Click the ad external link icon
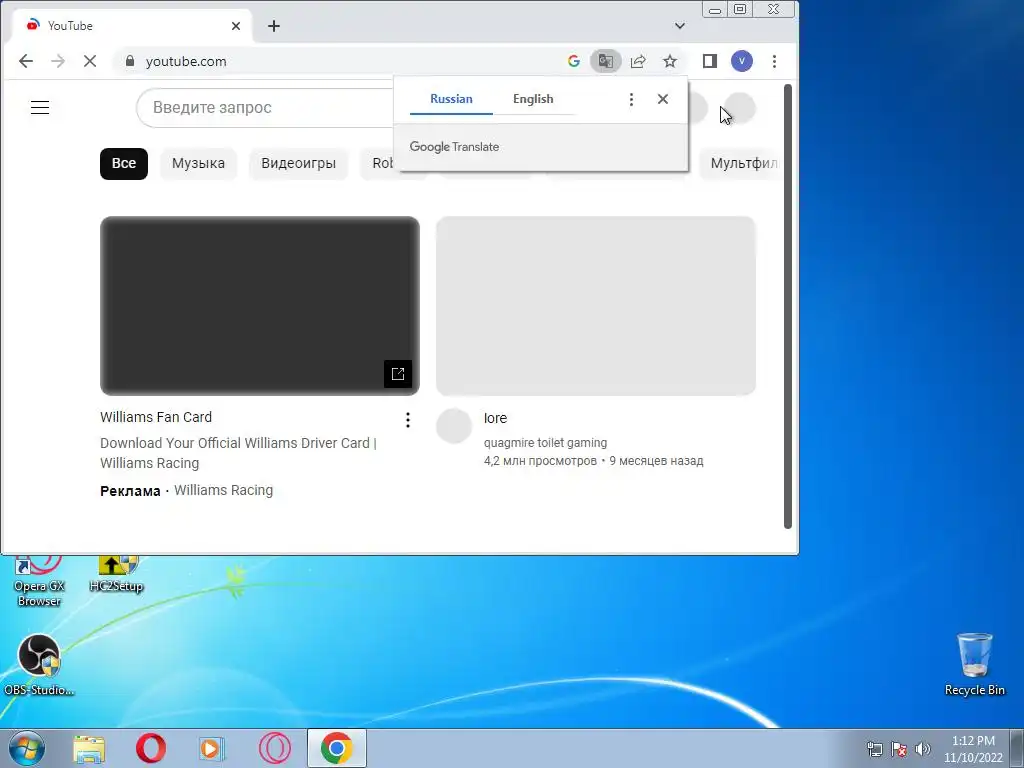The image size is (1024, 768). tap(398, 374)
